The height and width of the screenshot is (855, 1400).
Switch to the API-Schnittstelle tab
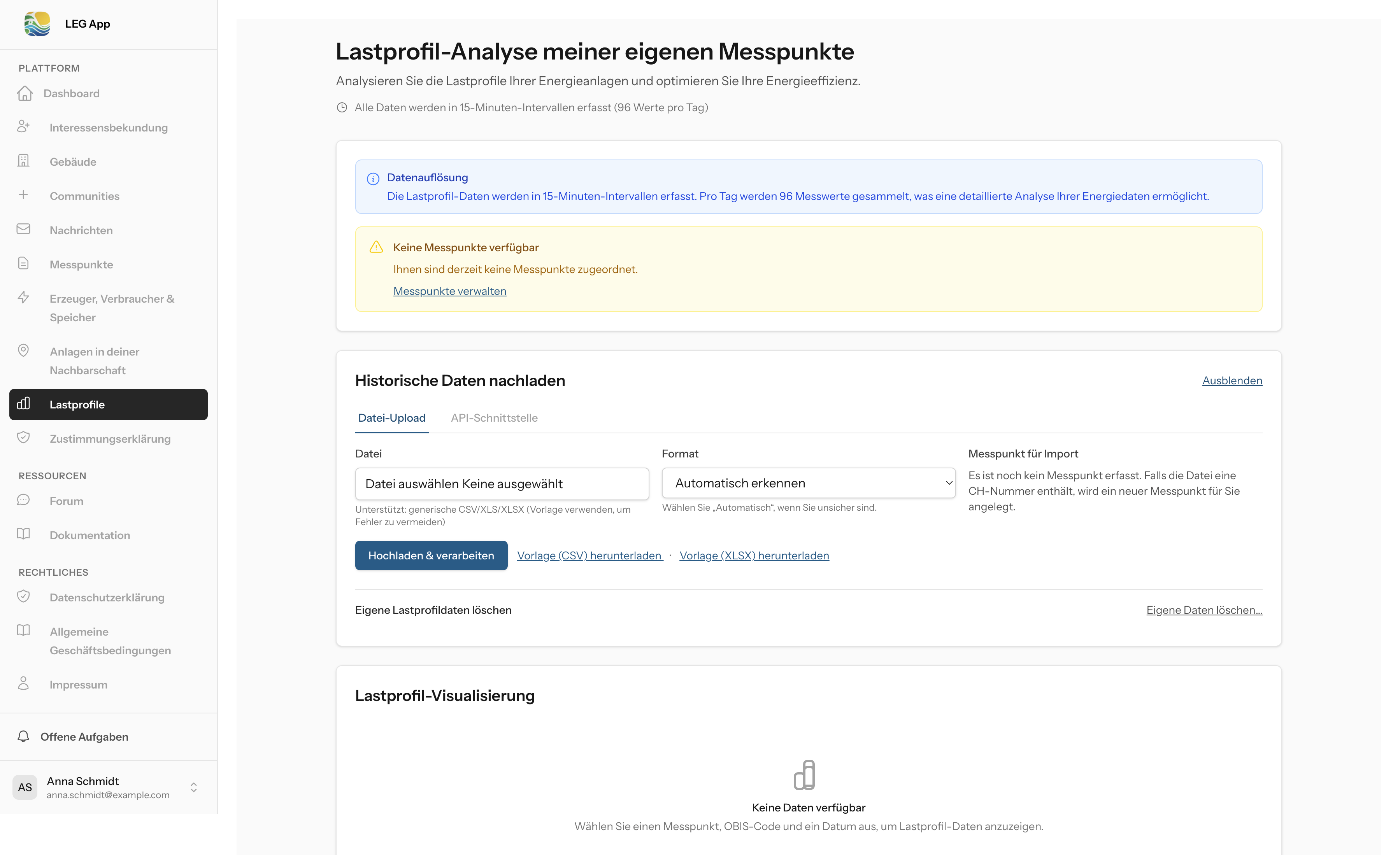coord(494,417)
